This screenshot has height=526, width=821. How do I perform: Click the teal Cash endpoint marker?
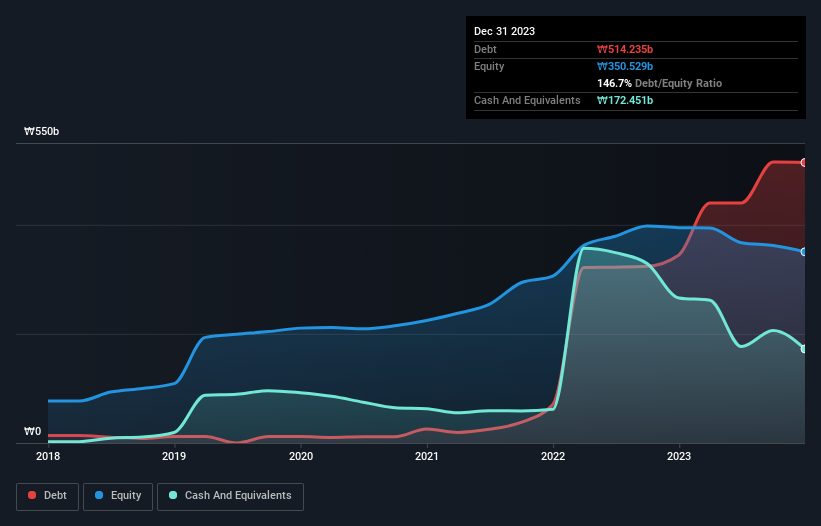tap(804, 349)
